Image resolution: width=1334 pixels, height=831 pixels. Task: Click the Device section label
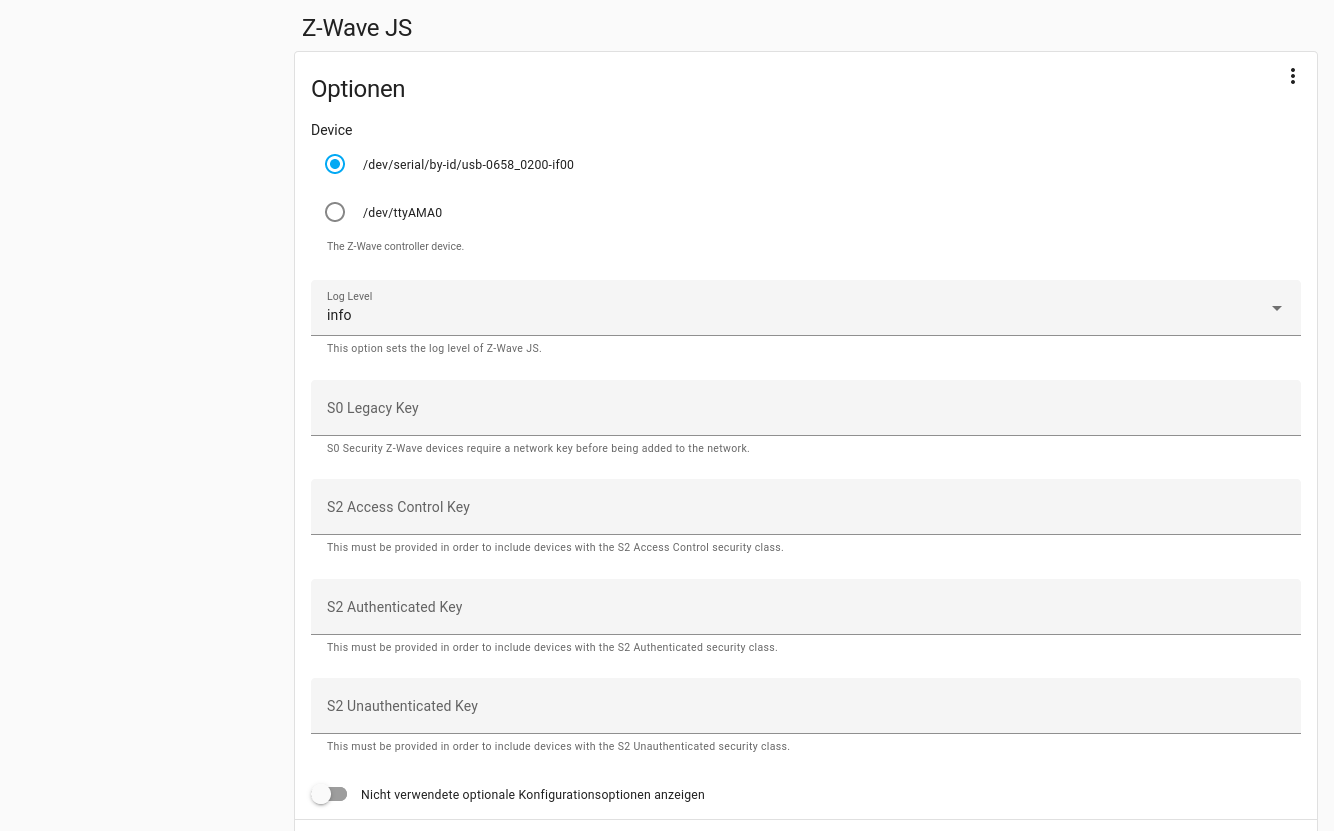(x=331, y=130)
